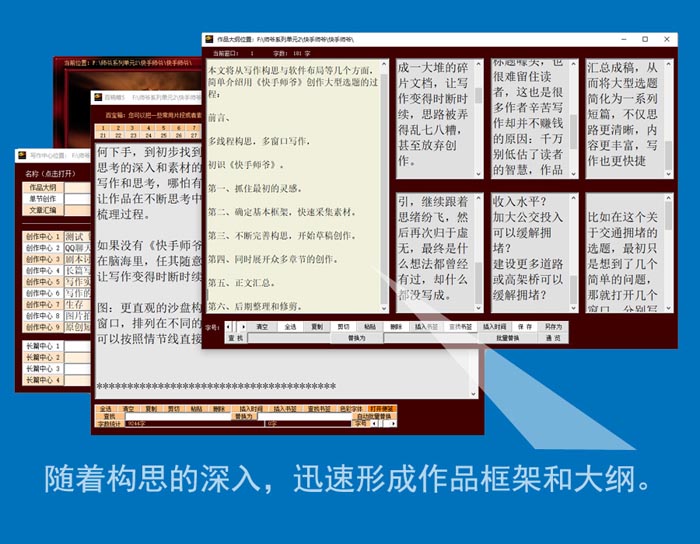The height and width of the screenshot is (544, 700).
Task: Click 插入书签 in the front outline window
Action: (426, 327)
